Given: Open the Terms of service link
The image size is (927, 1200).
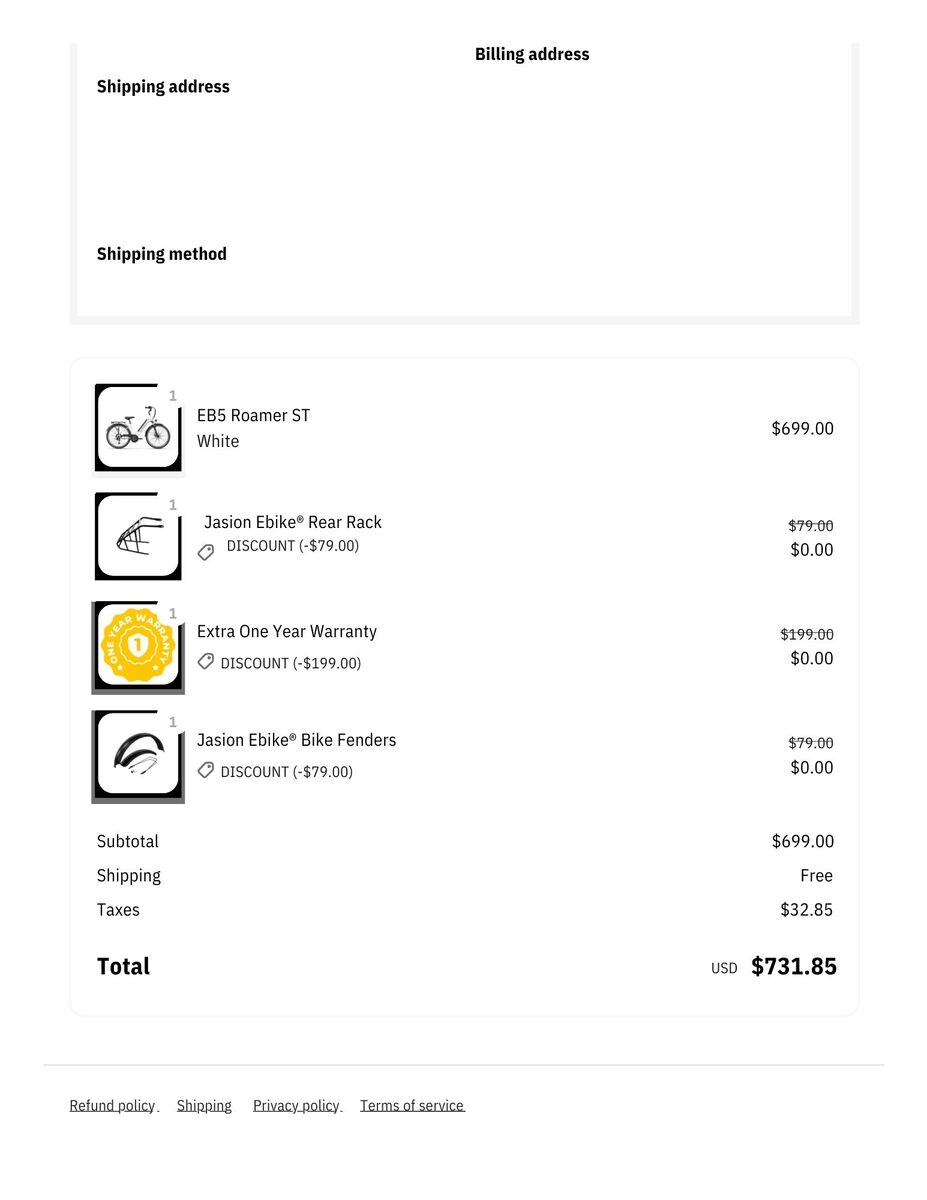Looking at the screenshot, I should 412,1105.
